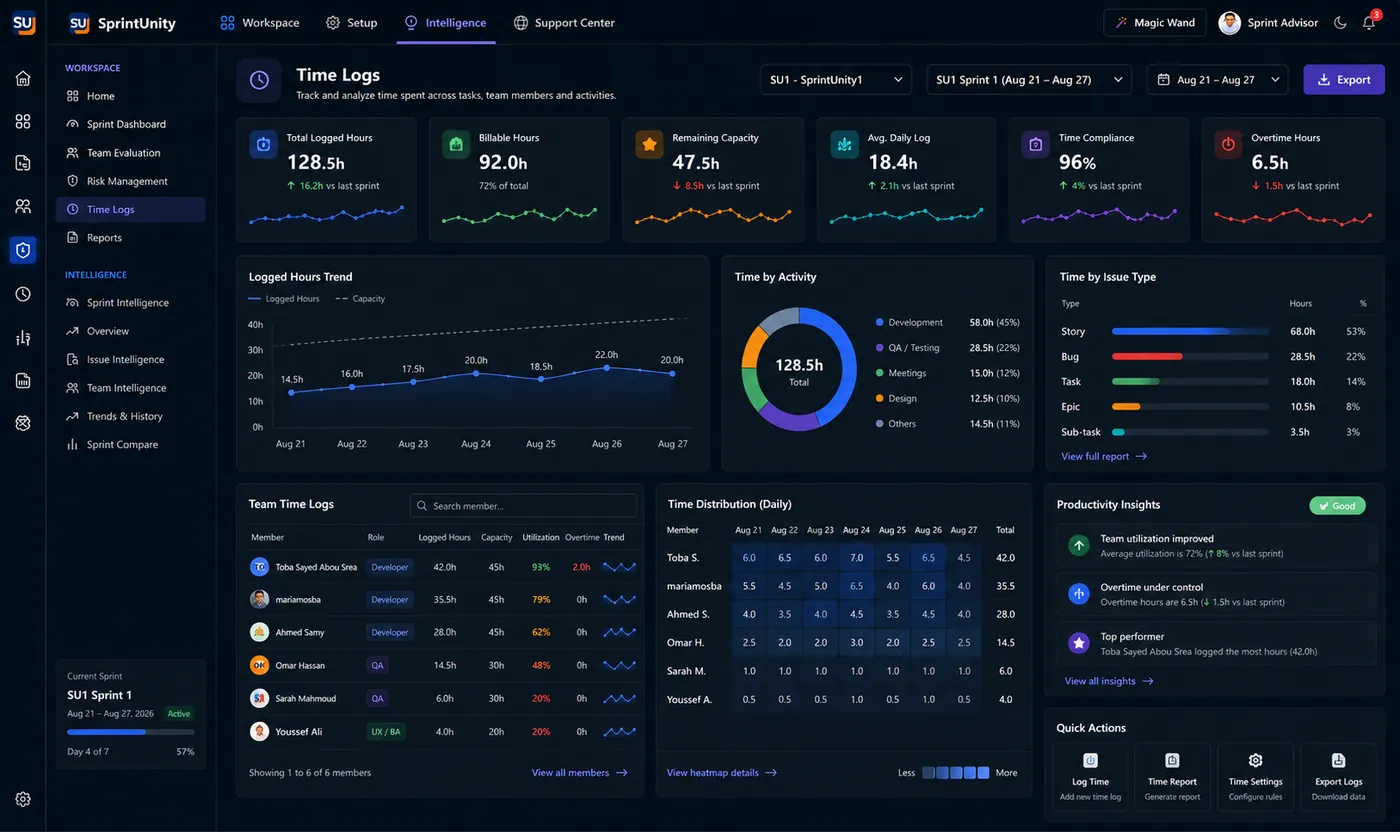This screenshot has width=1400, height=832.
Task: Click the Active sprint status badge
Action: (x=179, y=714)
